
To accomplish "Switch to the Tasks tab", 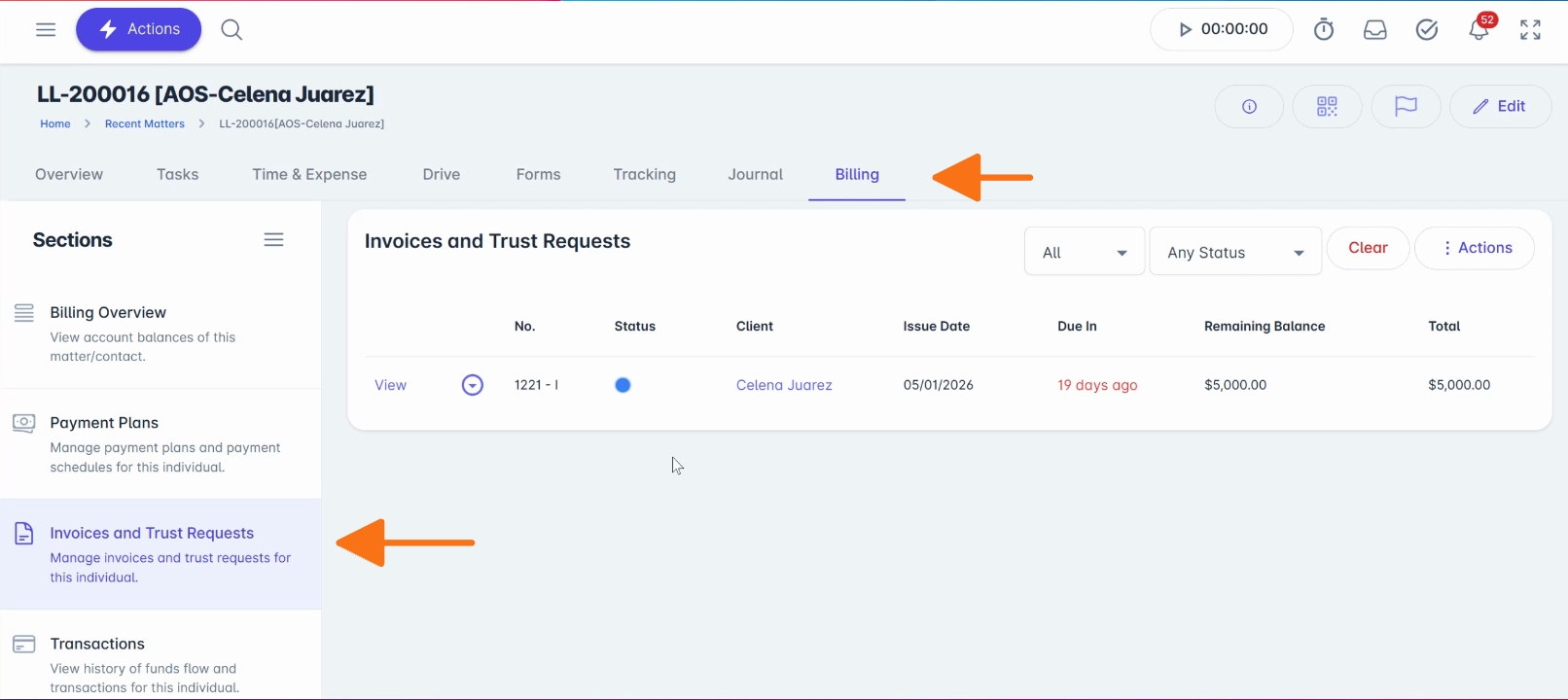I will coord(178,174).
